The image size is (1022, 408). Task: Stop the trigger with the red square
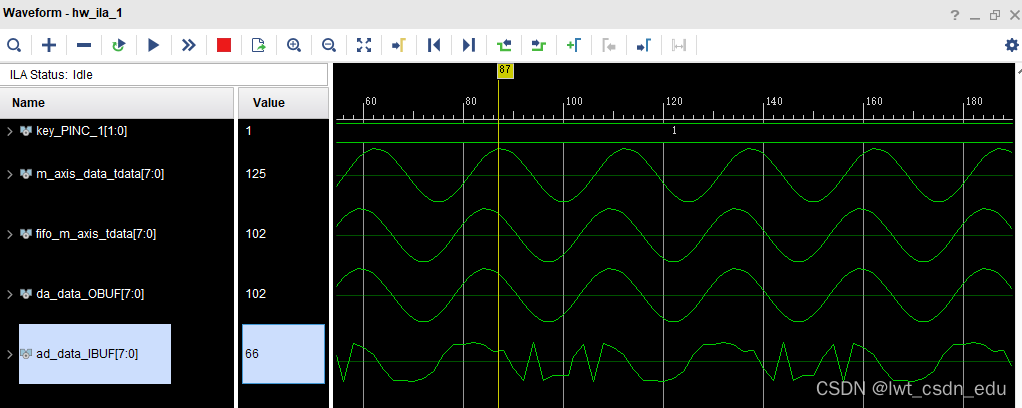point(224,45)
